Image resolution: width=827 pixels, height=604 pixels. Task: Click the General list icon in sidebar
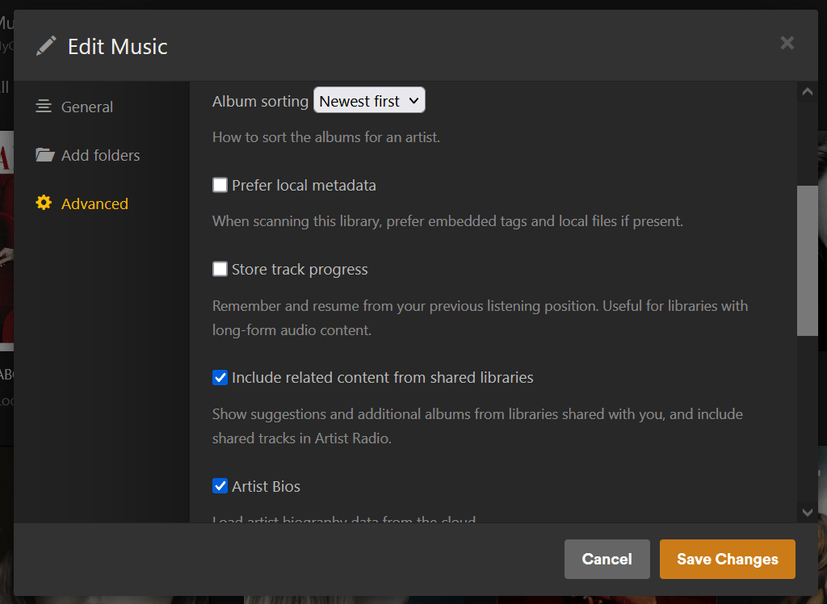[44, 106]
